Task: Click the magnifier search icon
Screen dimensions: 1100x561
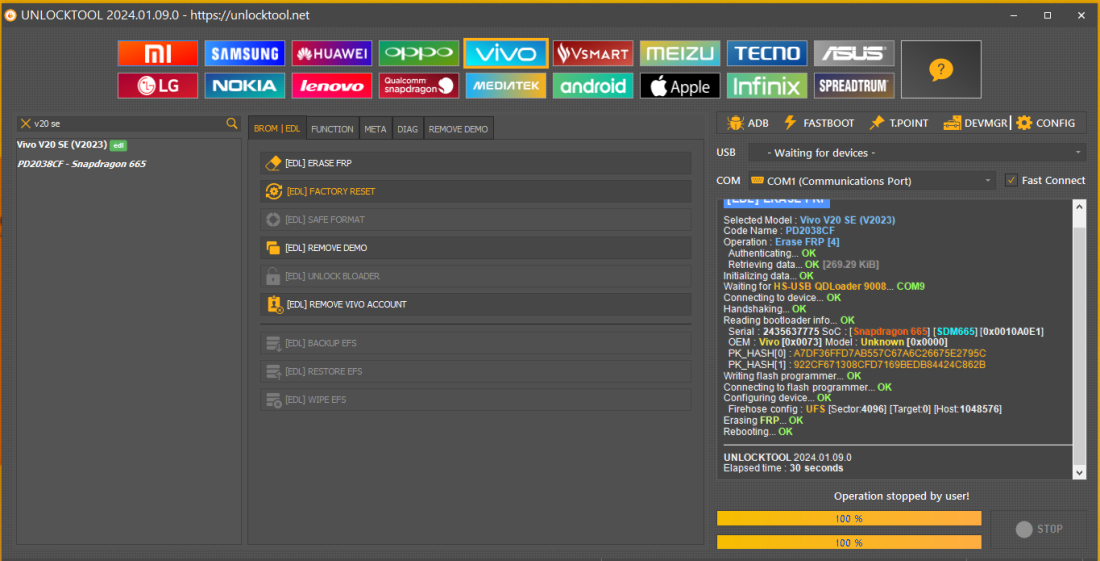Action: [x=232, y=123]
